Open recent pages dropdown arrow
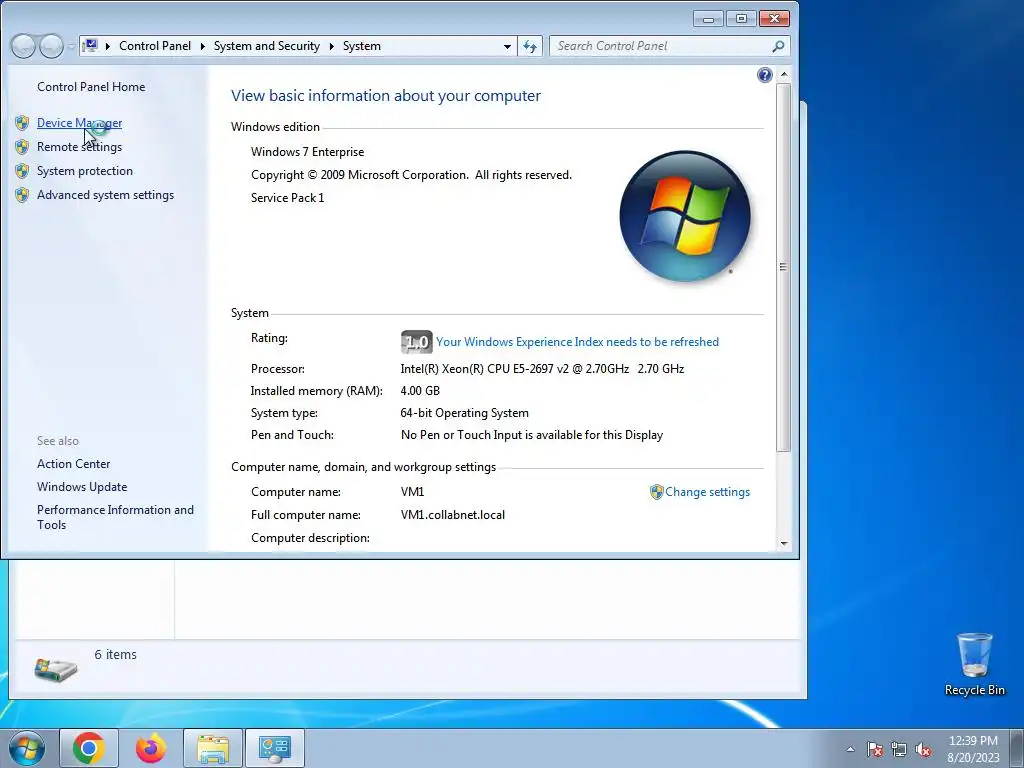1024x768 pixels. click(71, 46)
